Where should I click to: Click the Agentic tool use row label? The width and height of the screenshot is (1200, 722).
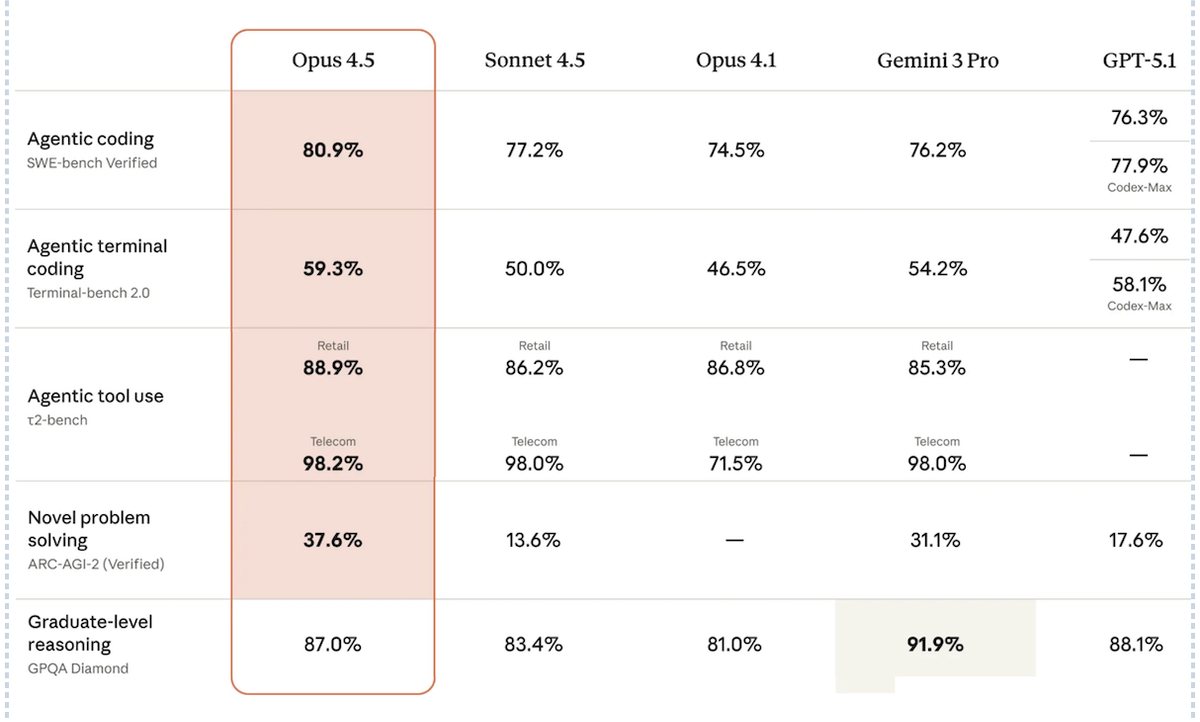coord(96,396)
